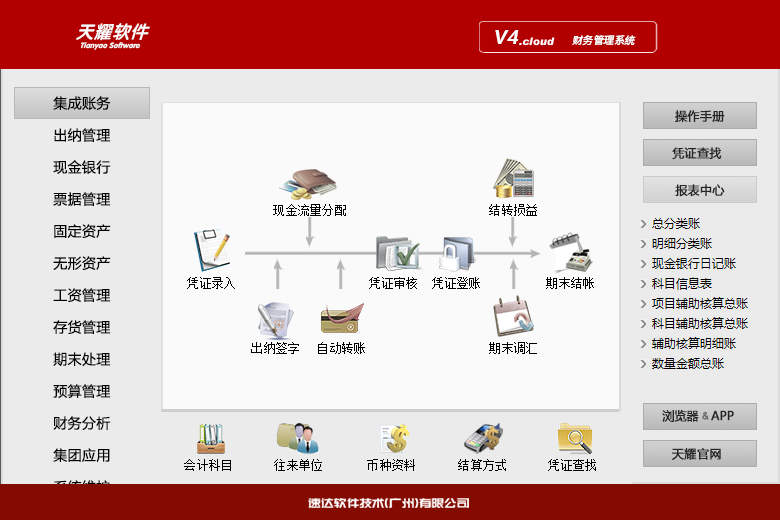This screenshot has width=780, height=520.
Task: Click the 往来单位 contacts icon
Action: [x=297, y=438]
